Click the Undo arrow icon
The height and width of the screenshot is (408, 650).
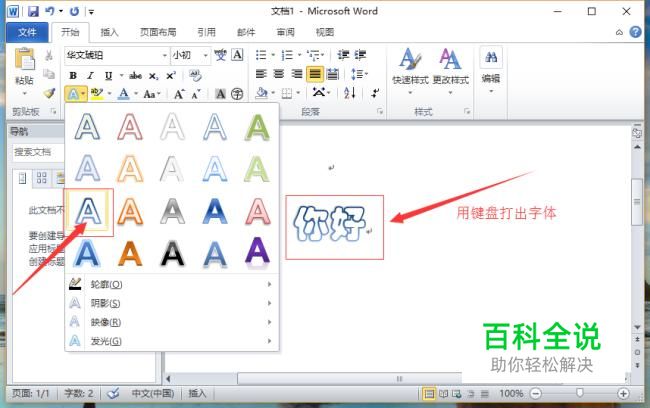pos(50,11)
